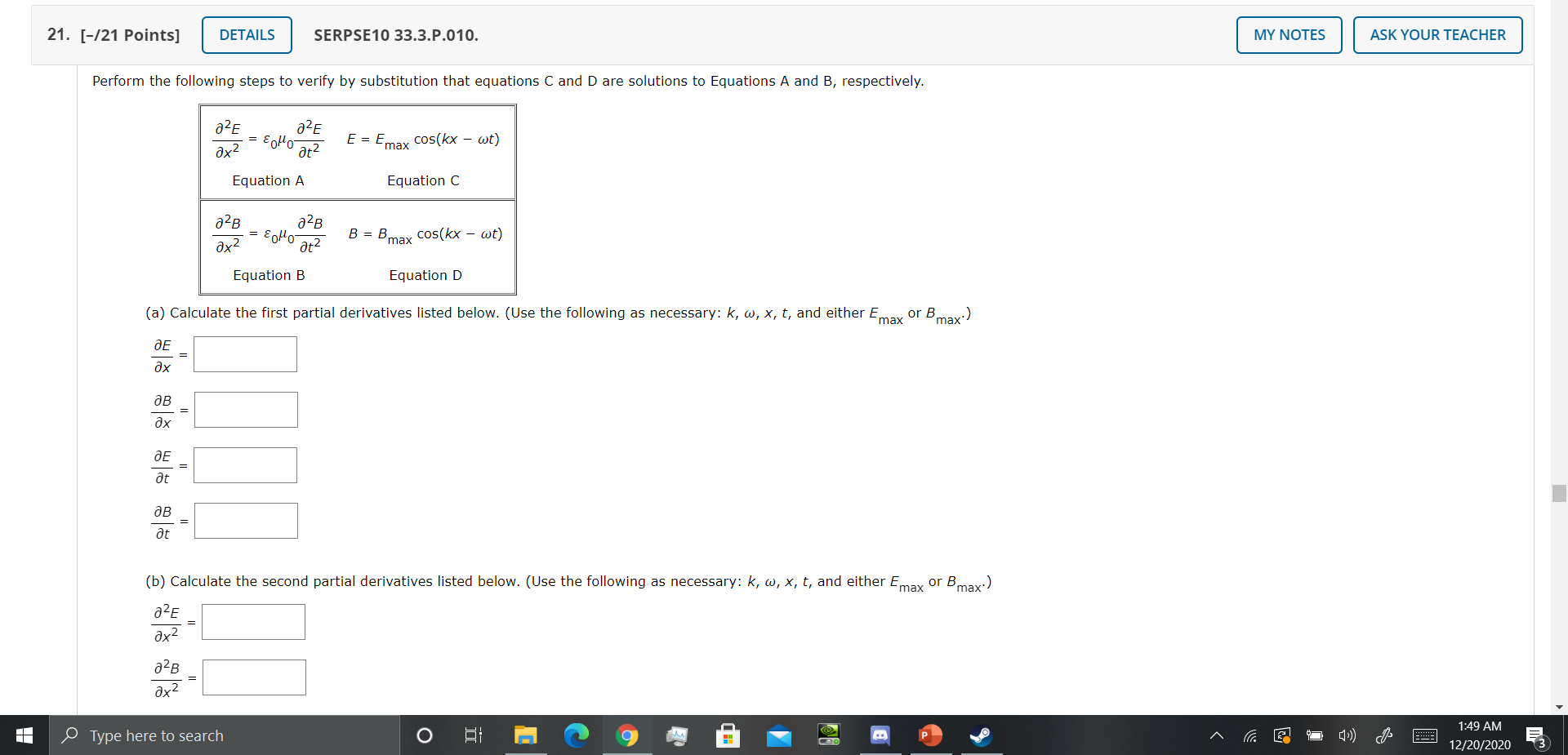Open the Mail app
The width and height of the screenshot is (1568, 755).
778,735
